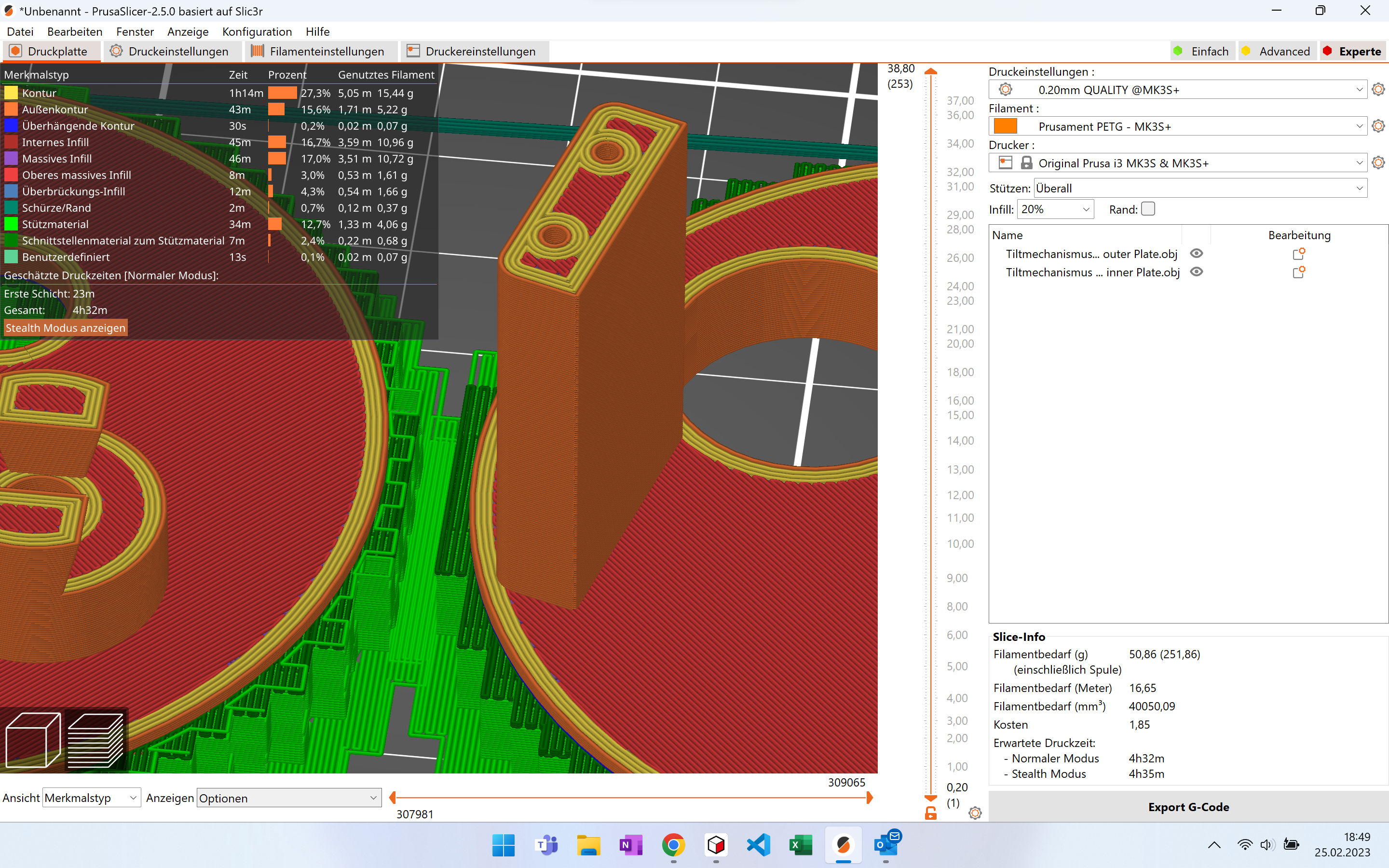Screen dimensions: 1389x868
Task: Select the layers preview view icon
Action: tap(95, 739)
